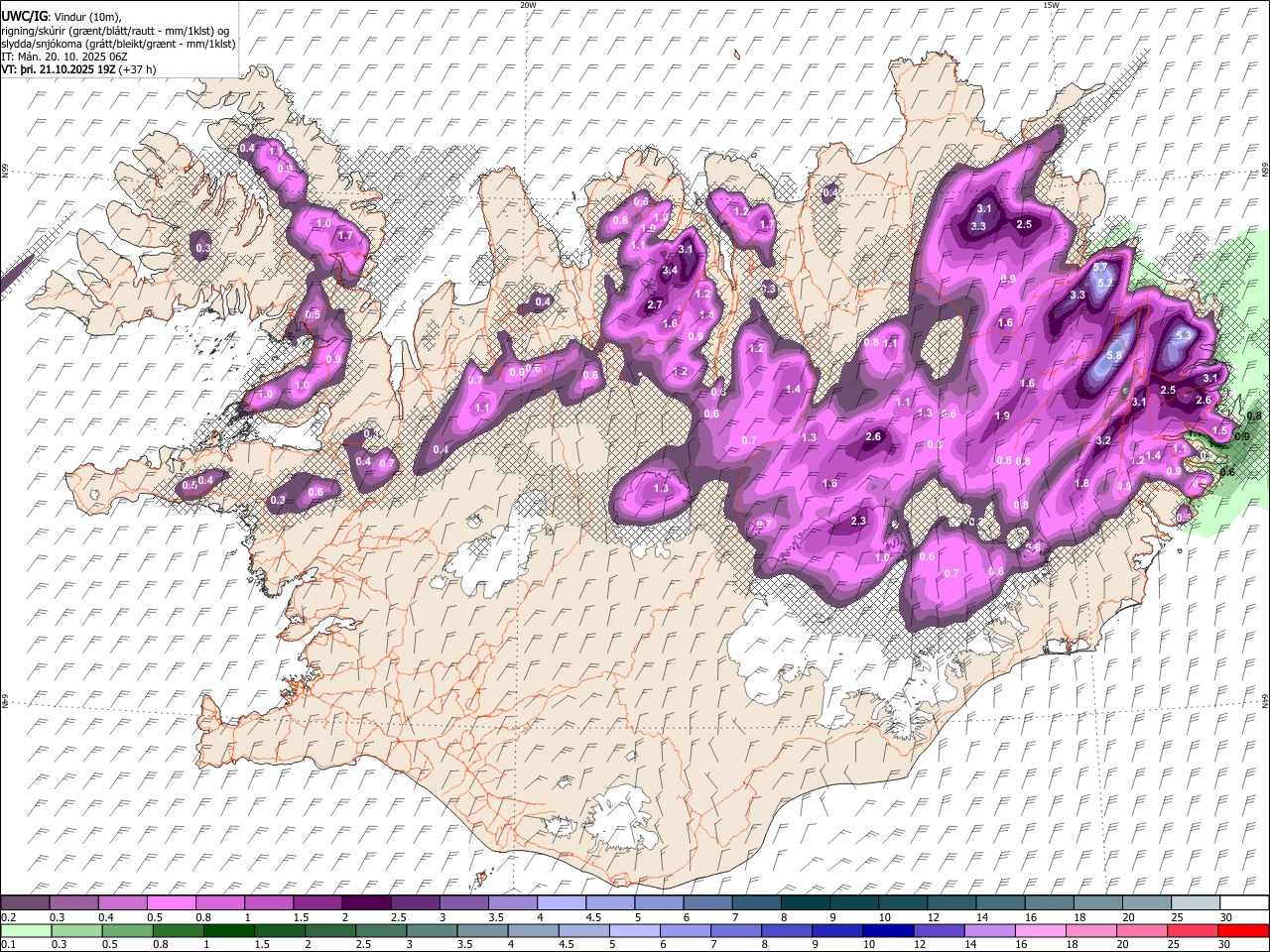Click the 20W longitude label along the top edge

(529, 5)
